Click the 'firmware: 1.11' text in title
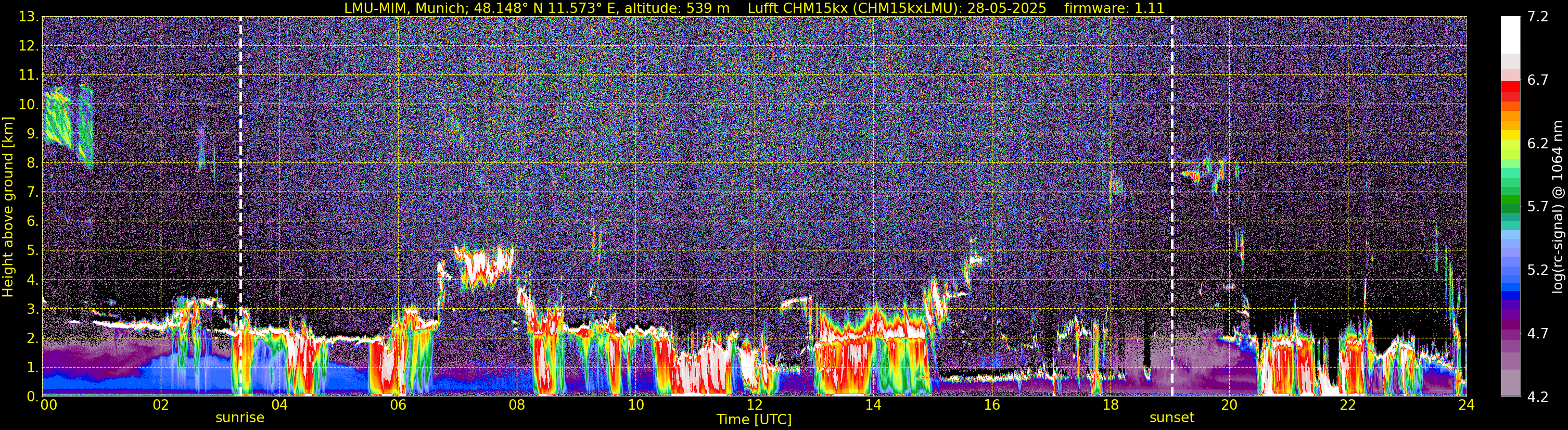The height and width of the screenshot is (430, 1568). (1114, 8)
